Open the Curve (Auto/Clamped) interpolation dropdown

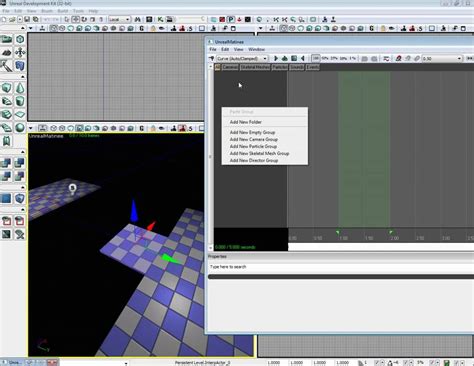242,58
